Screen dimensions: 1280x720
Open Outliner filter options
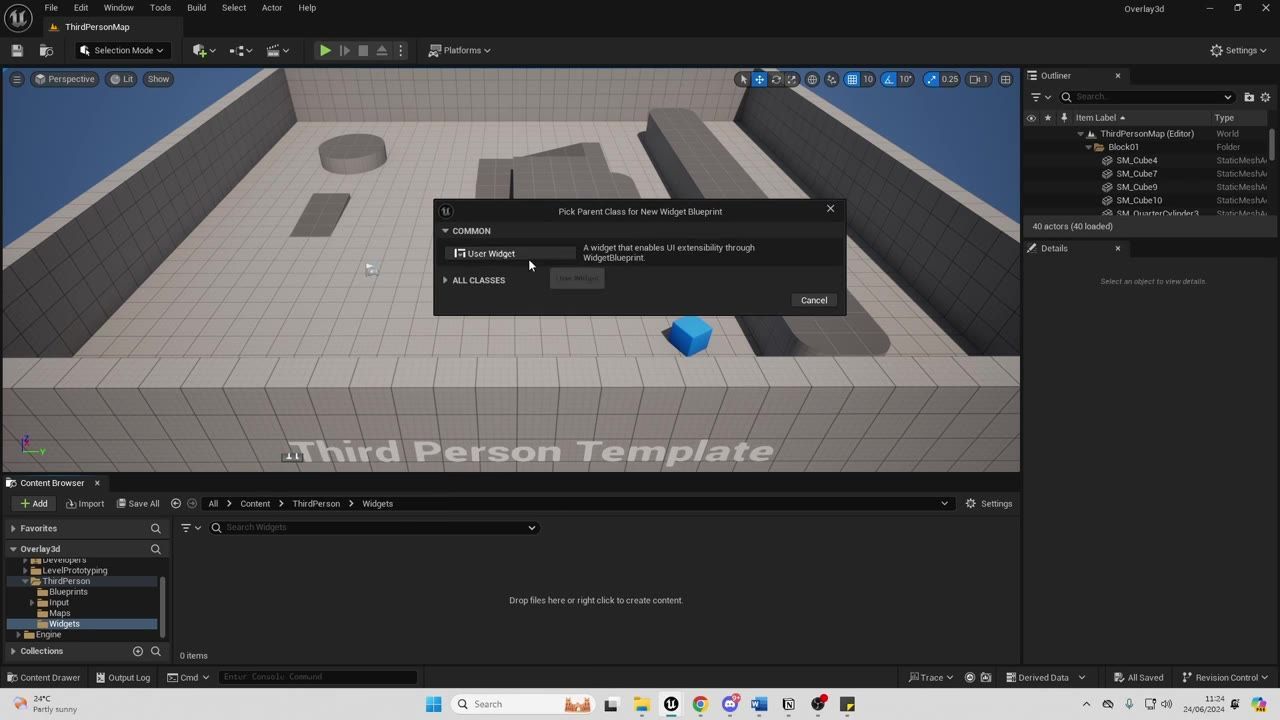tap(1040, 97)
